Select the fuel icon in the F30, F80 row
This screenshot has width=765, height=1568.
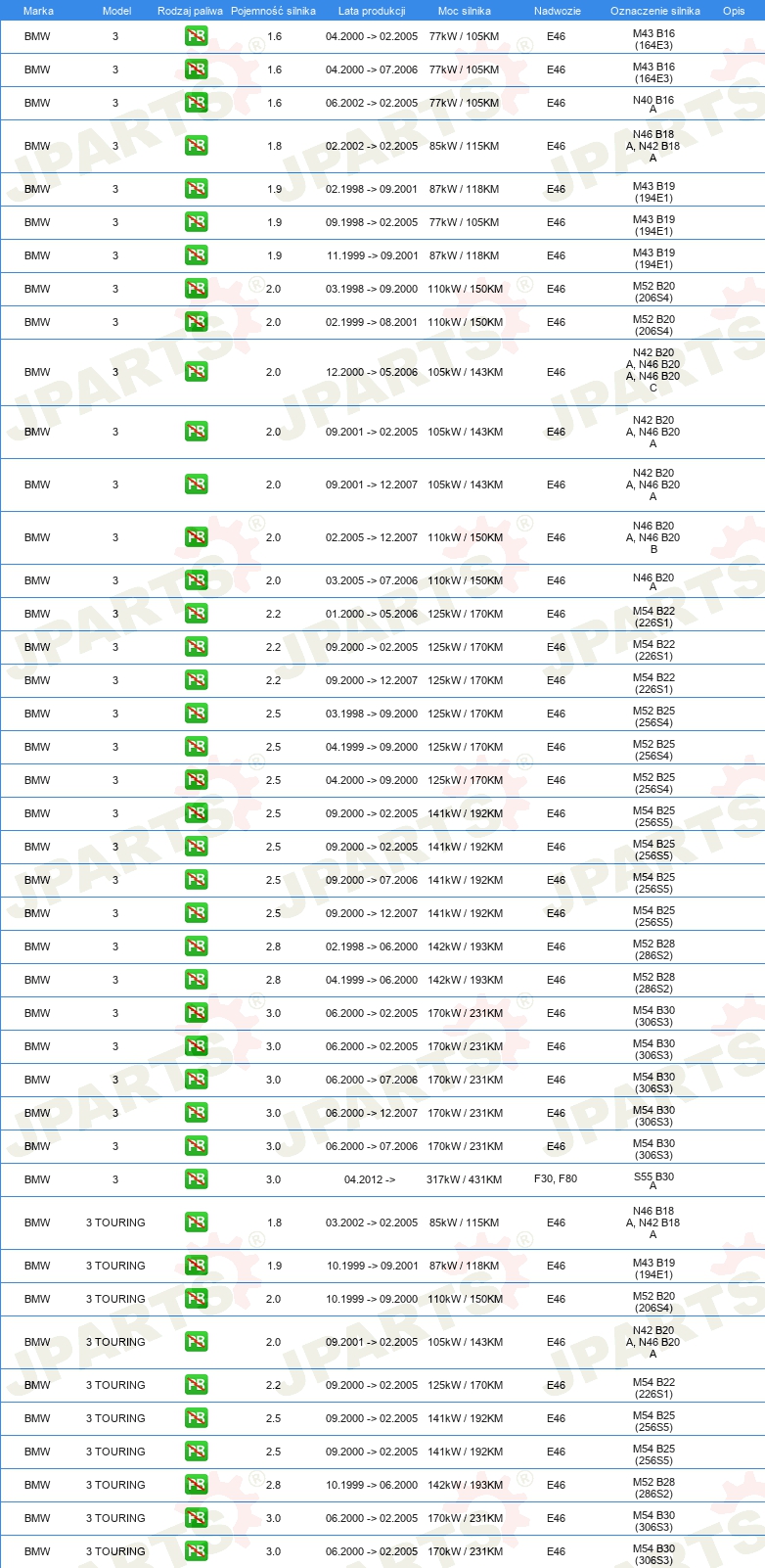[196, 1179]
